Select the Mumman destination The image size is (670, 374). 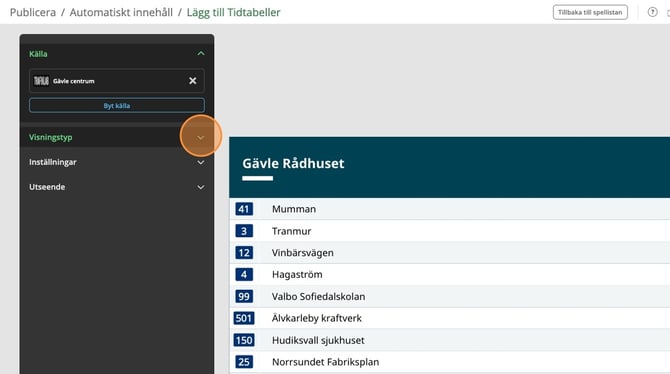click(x=294, y=209)
